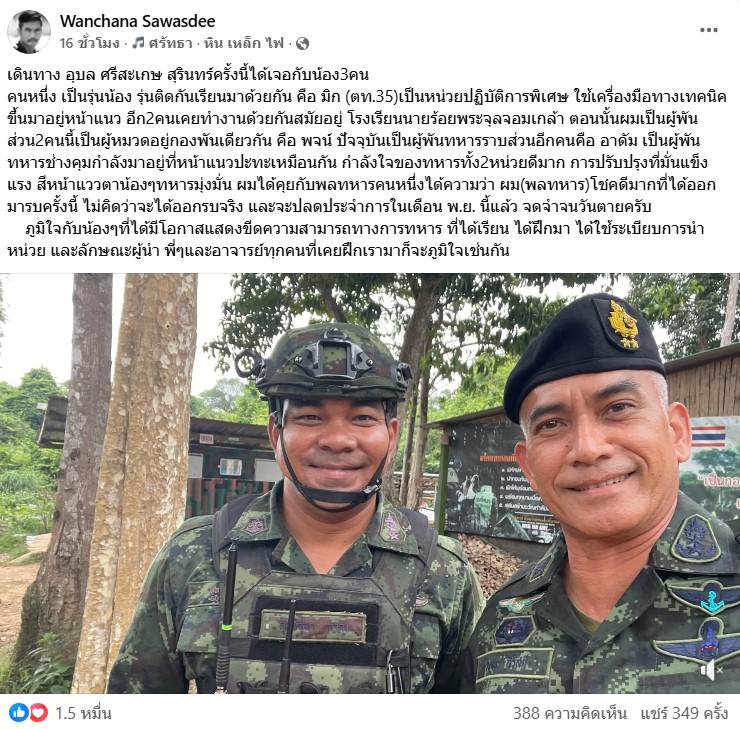Open the song title ศรัทธา
The height and width of the screenshot is (729, 740).
(x=170, y=43)
